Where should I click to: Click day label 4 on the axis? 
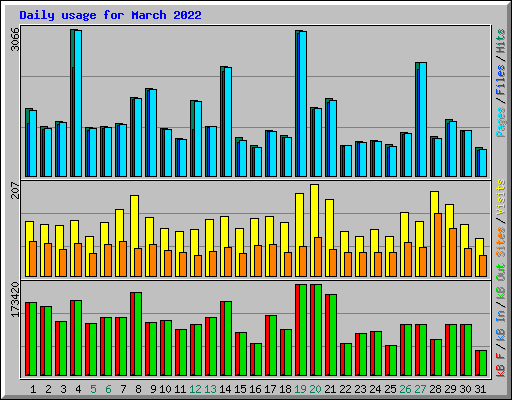click(x=78, y=389)
